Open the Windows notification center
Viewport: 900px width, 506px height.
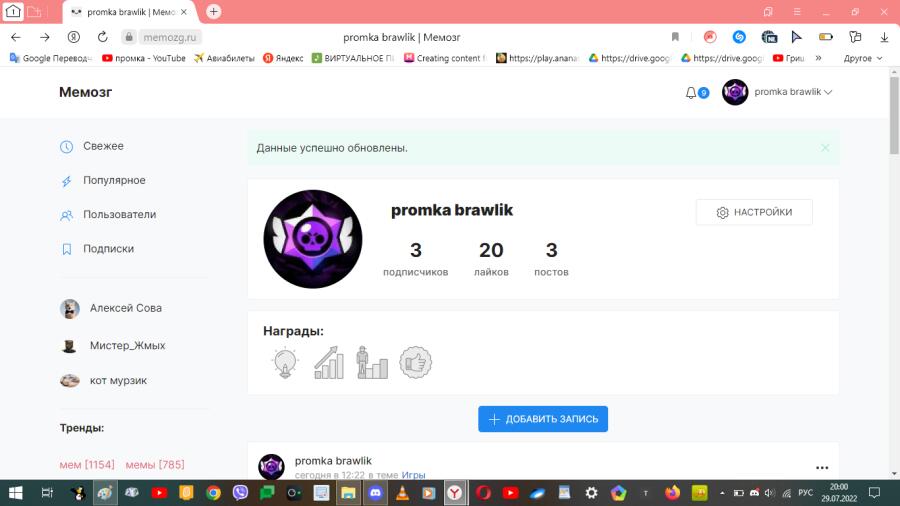point(874,493)
